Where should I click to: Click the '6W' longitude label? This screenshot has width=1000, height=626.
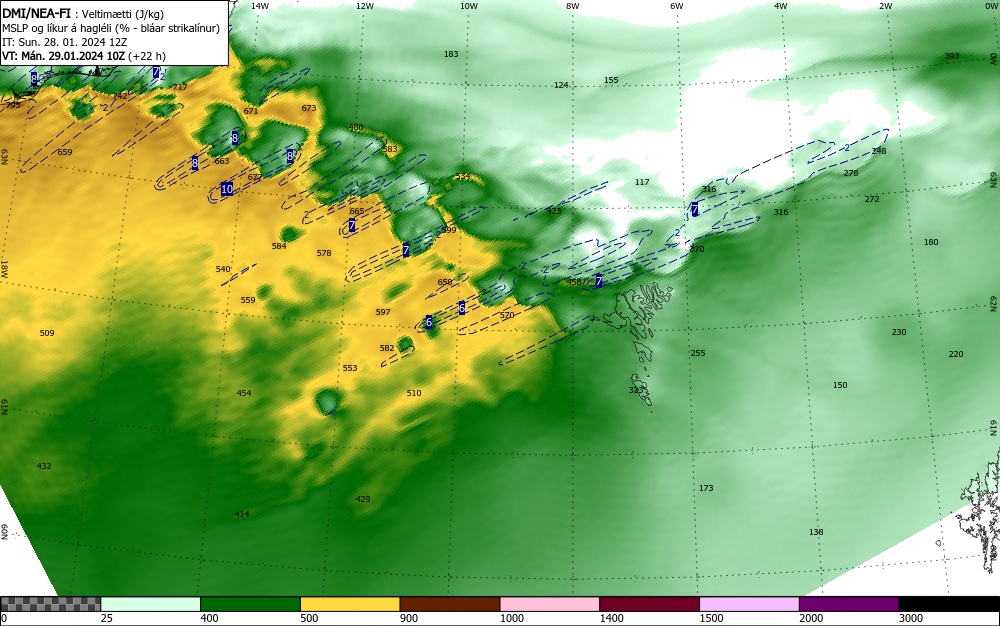(677, 6)
